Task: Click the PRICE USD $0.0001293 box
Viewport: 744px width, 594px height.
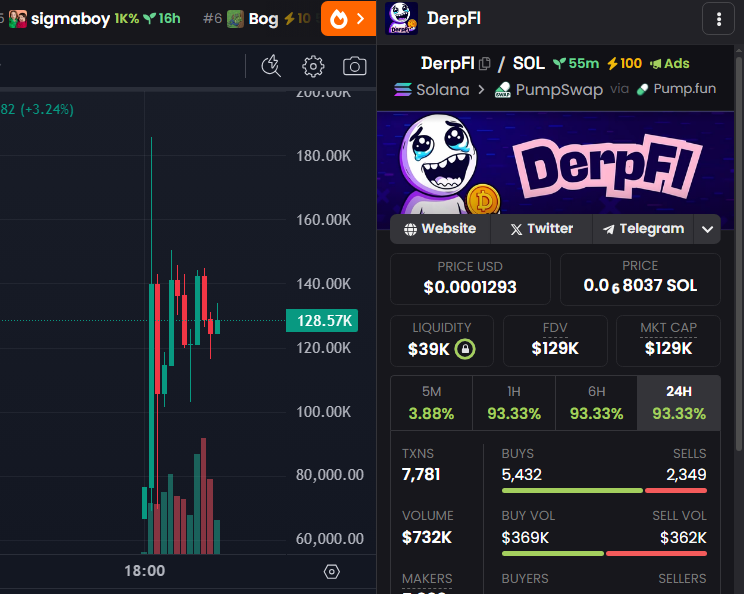Action: [470, 279]
